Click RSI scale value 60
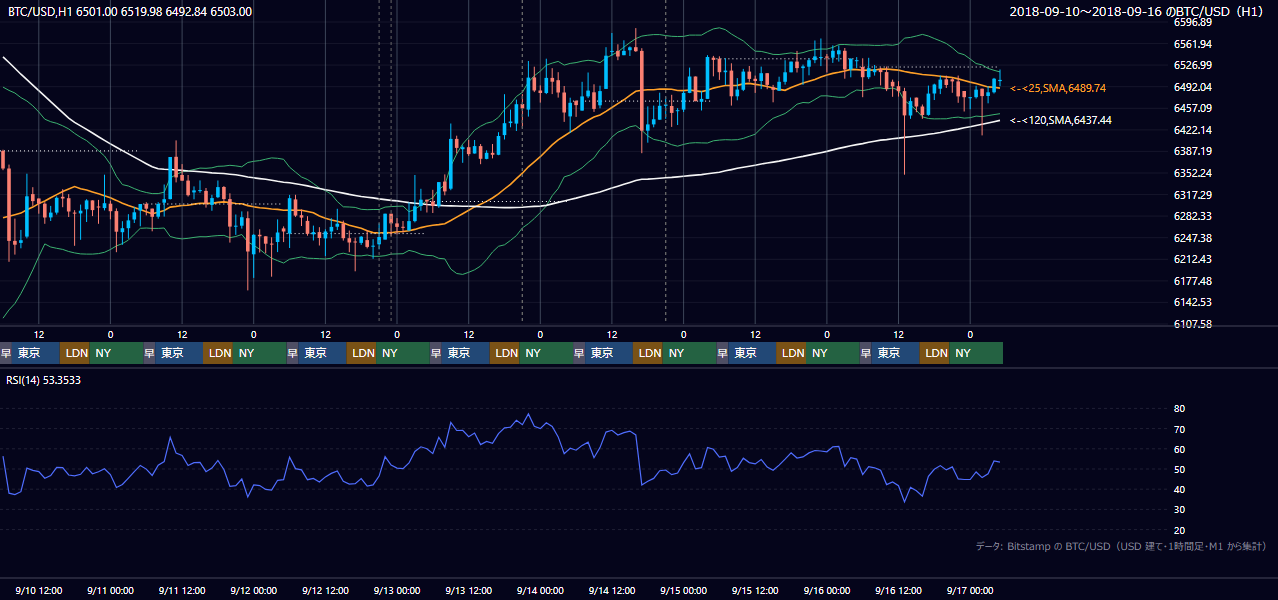1278x600 pixels. (x=1179, y=449)
